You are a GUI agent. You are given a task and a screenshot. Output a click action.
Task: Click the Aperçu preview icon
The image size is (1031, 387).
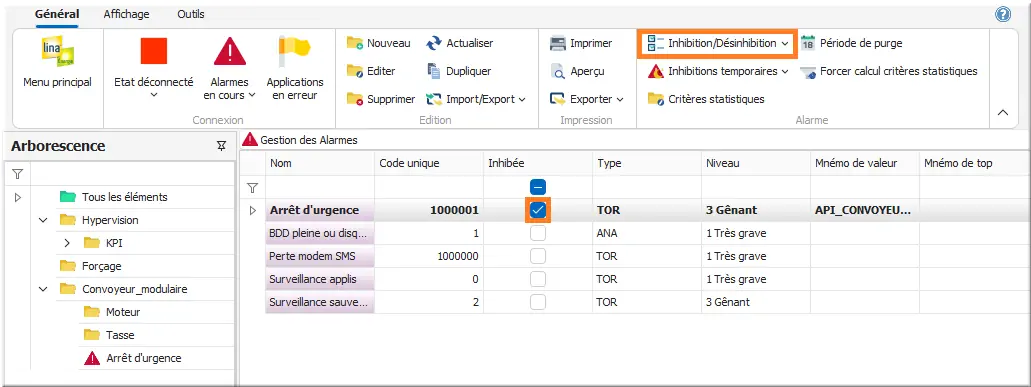tap(558, 71)
